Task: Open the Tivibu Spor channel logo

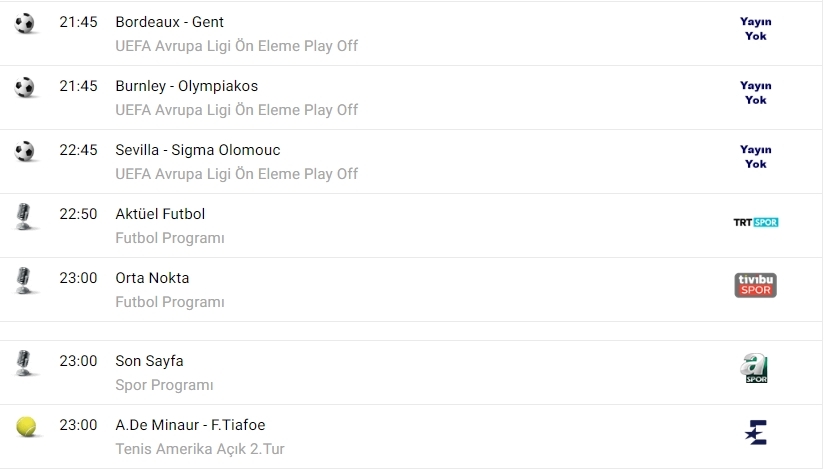Action: (756, 285)
